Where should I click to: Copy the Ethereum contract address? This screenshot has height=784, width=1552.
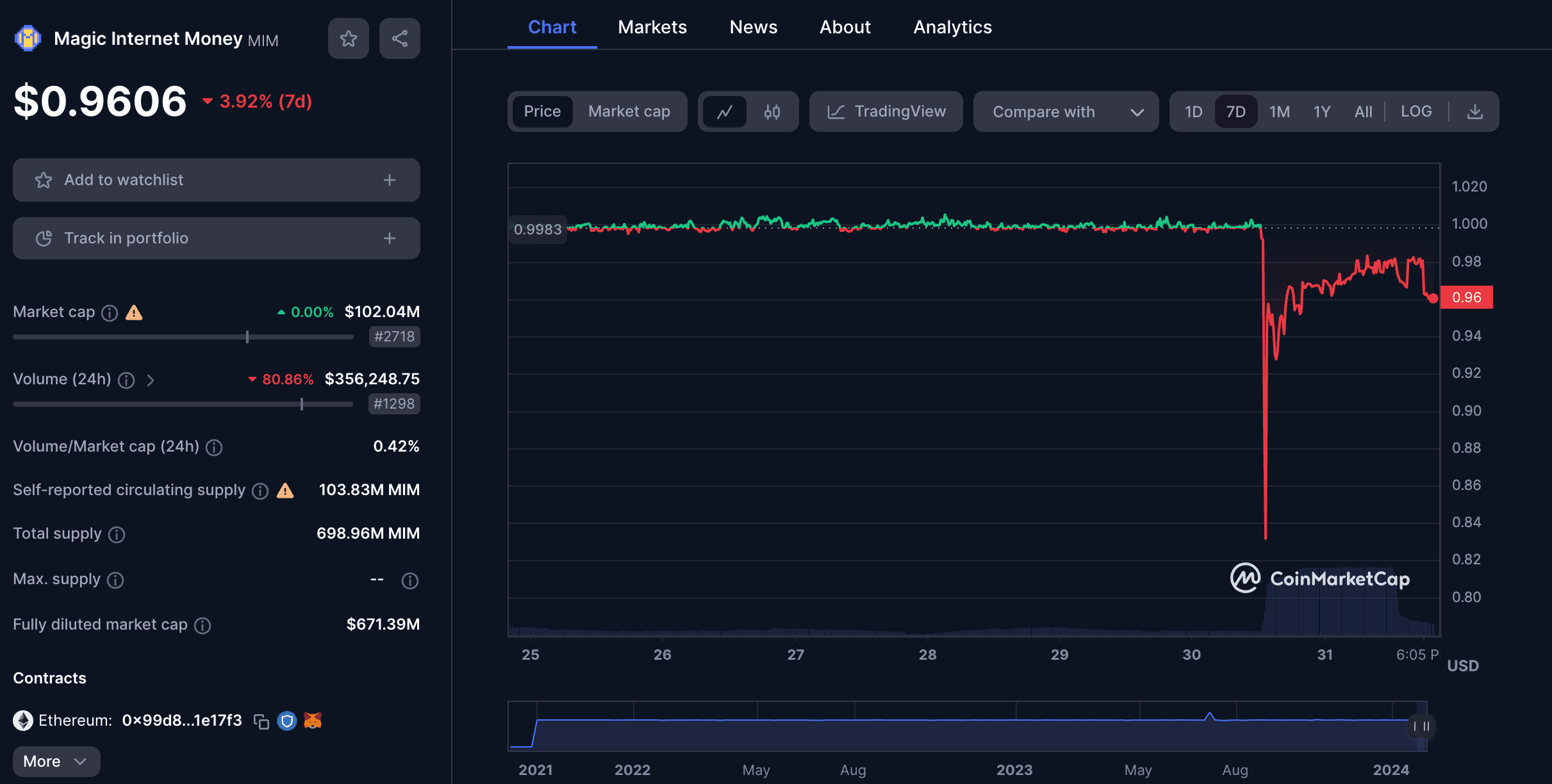261,721
